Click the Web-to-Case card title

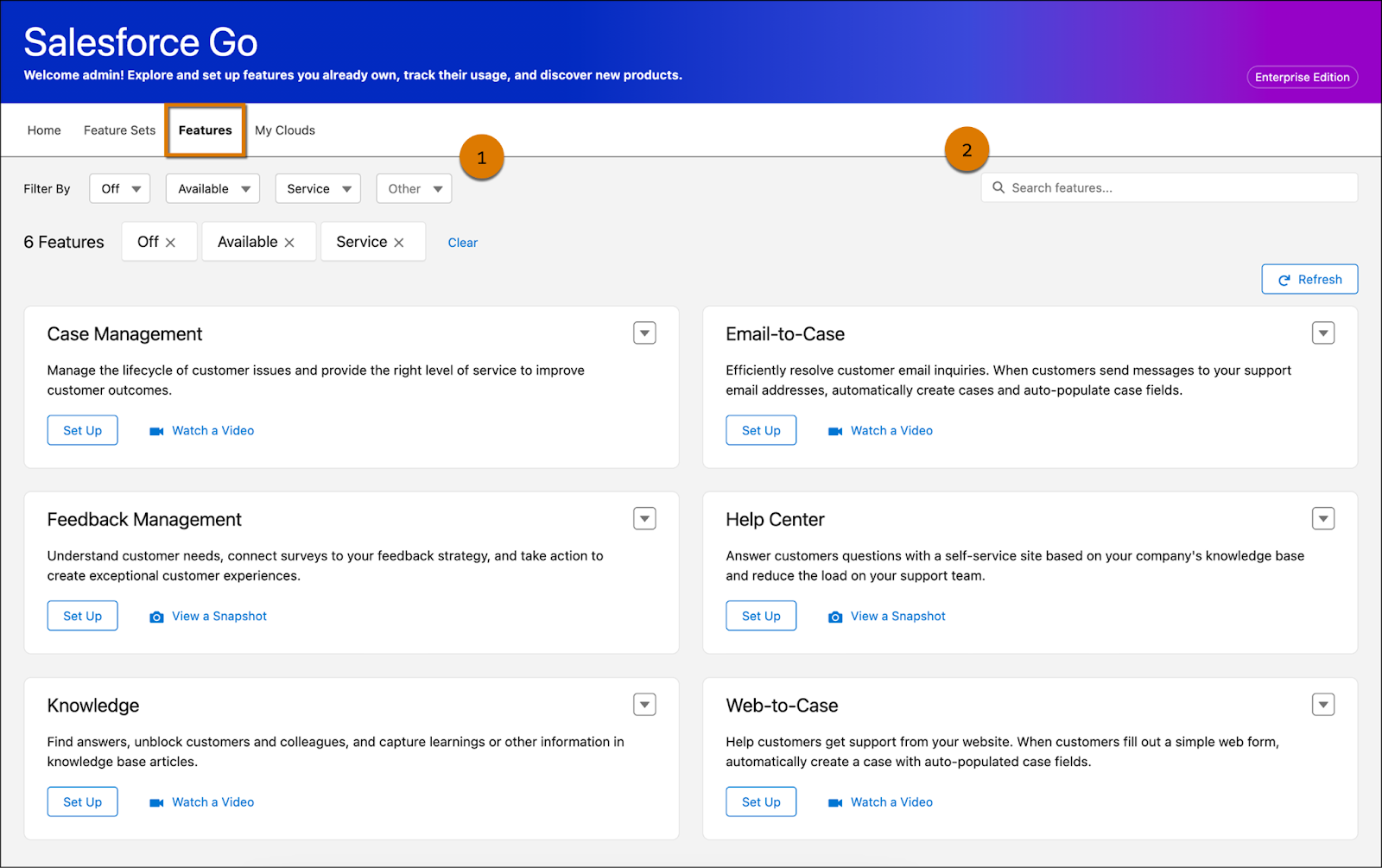tap(782, 706)
